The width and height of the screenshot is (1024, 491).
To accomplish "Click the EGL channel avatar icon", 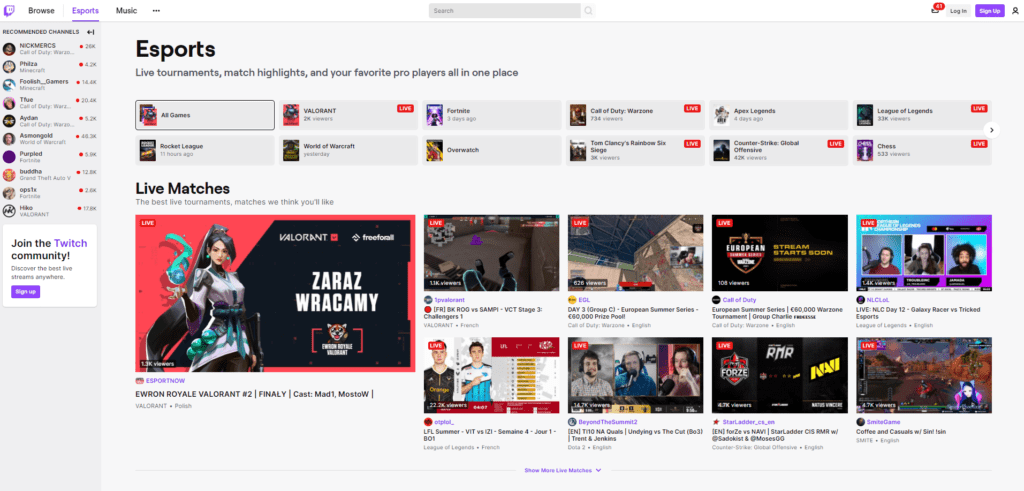I will tap(572, 299).
